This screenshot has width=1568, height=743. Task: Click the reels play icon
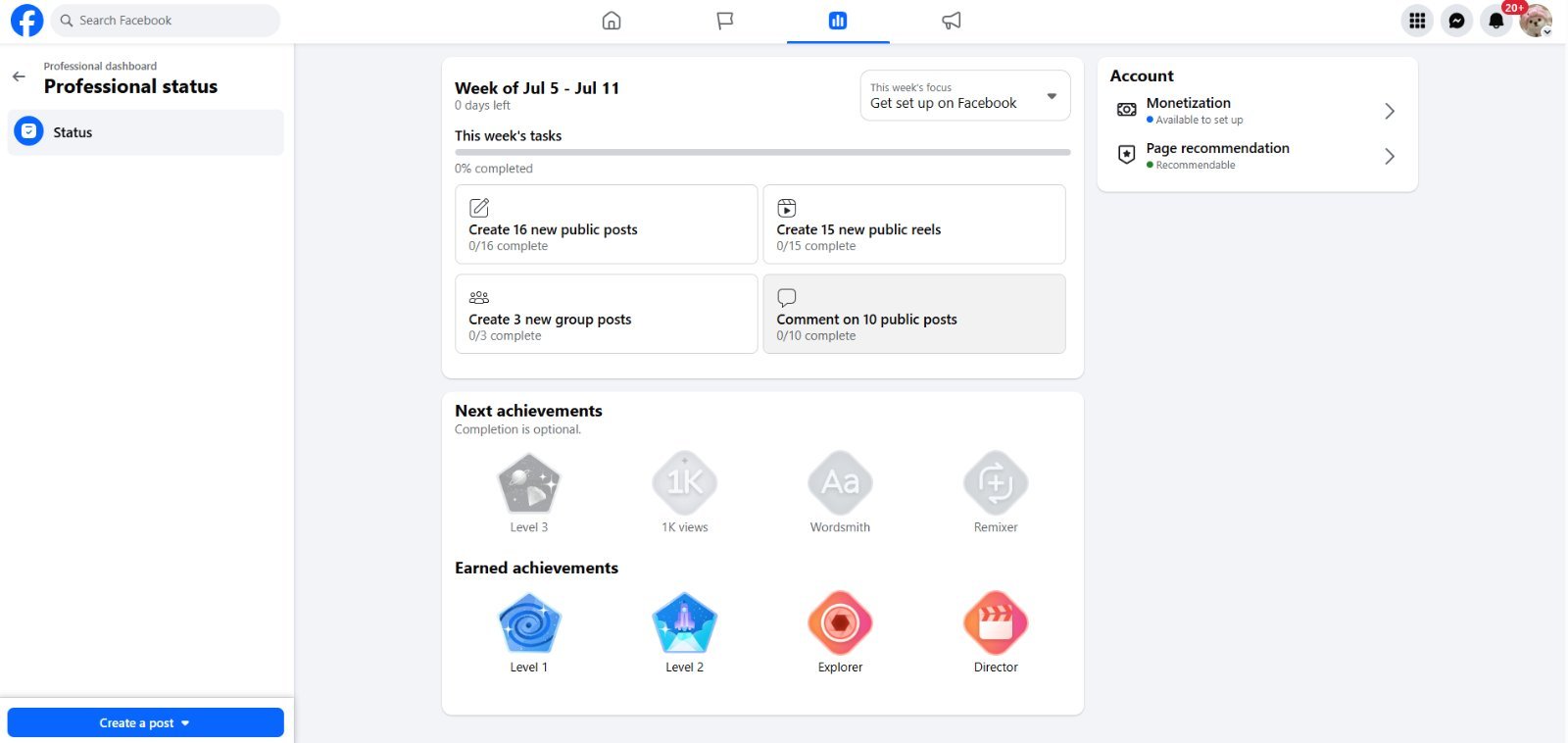point(787,208)
